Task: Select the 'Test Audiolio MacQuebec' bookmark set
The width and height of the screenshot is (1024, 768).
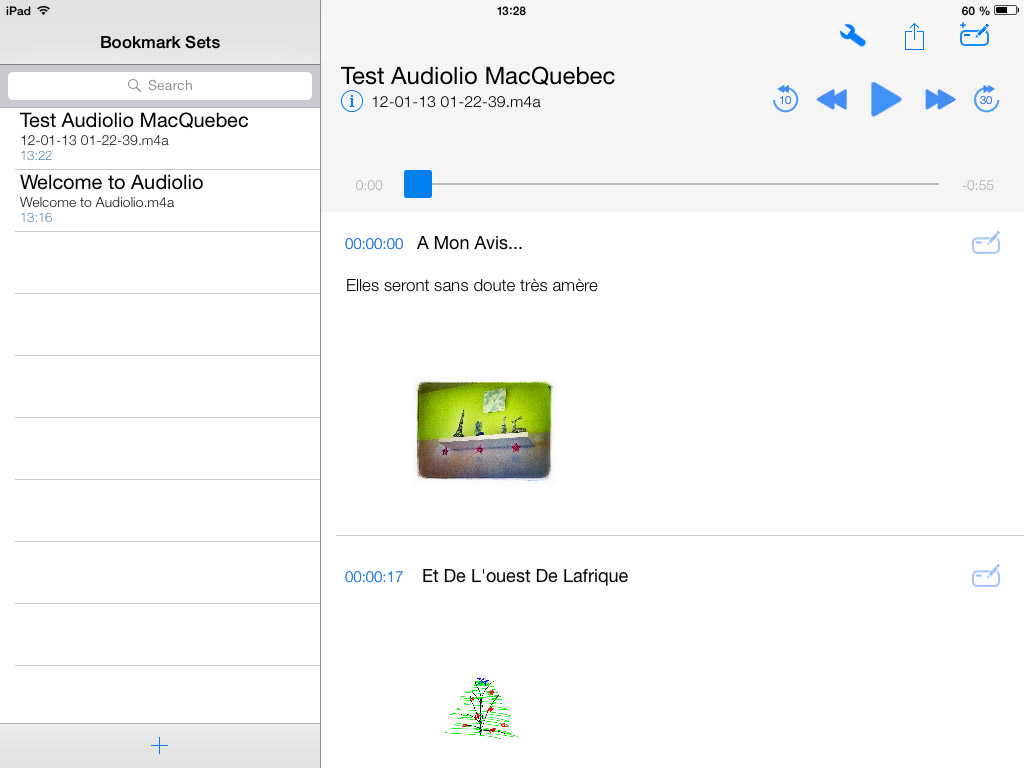Action: 160,138
